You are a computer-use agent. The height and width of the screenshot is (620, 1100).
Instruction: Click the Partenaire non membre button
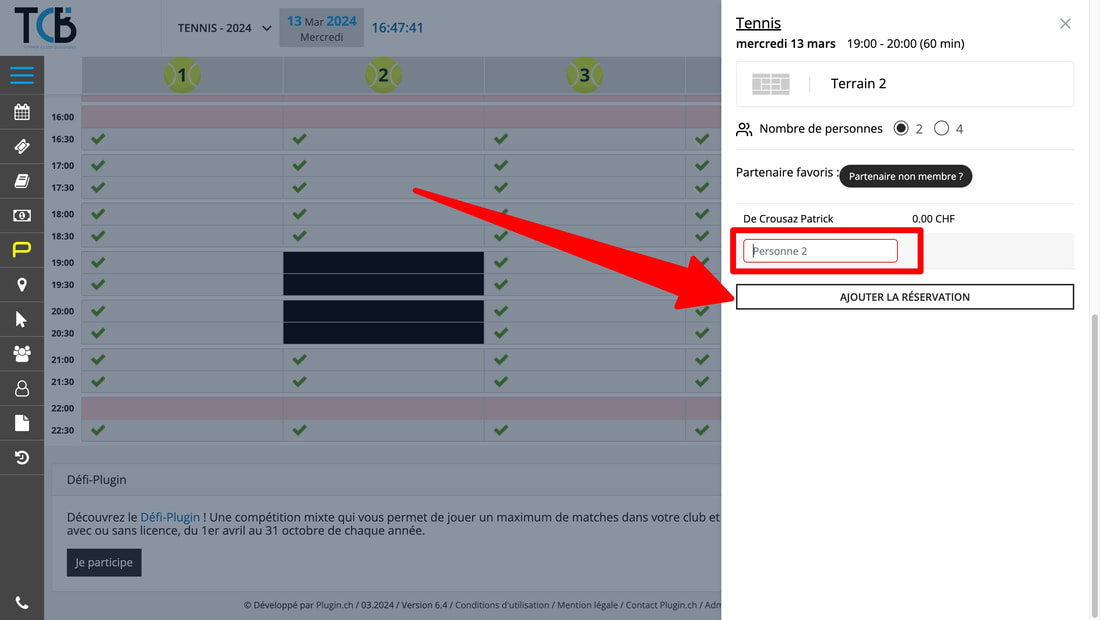905,176
